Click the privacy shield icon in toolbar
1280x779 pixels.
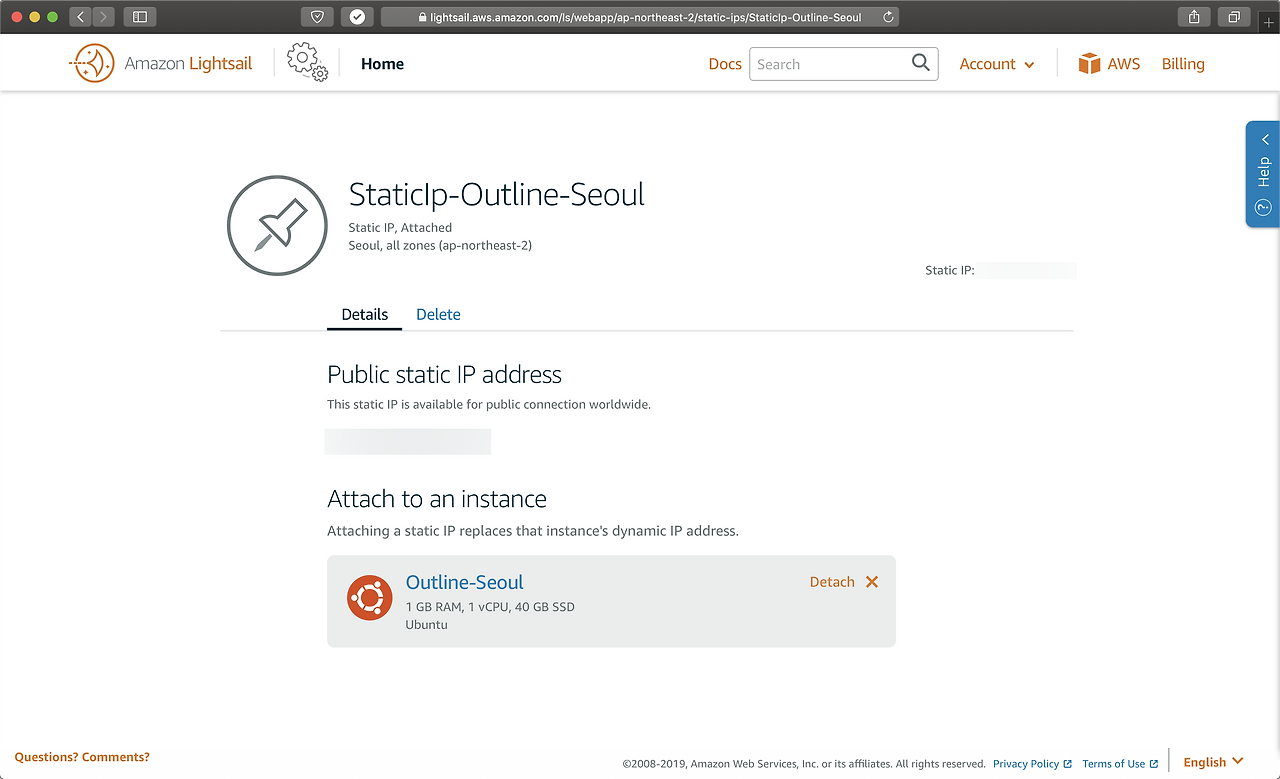(x=317, y=17)
